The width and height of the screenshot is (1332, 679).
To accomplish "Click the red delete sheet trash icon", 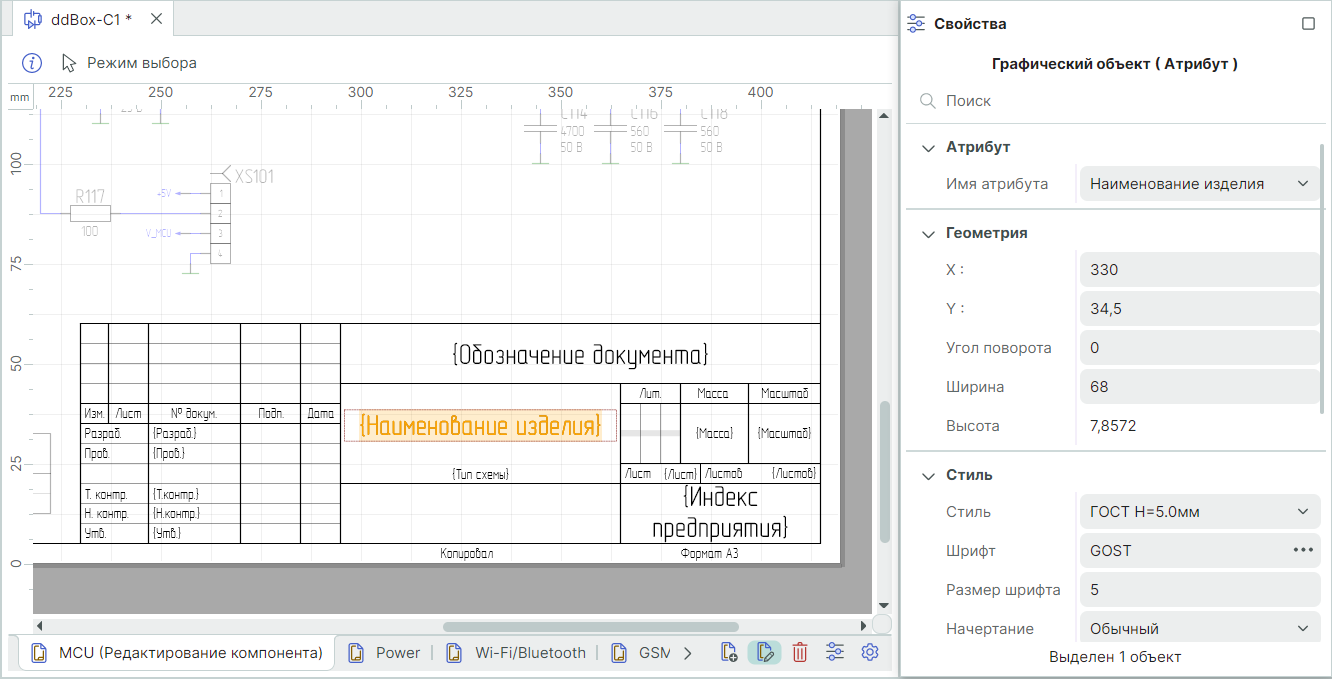I will point(800,653).
